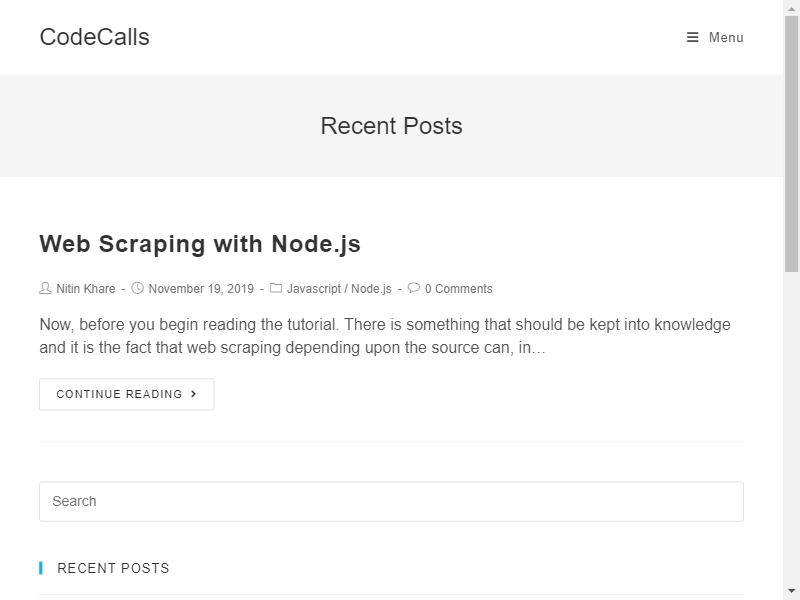This screenshot has height=600, width=800.
Task: Open the Javascript category
Action: [312, 289]
